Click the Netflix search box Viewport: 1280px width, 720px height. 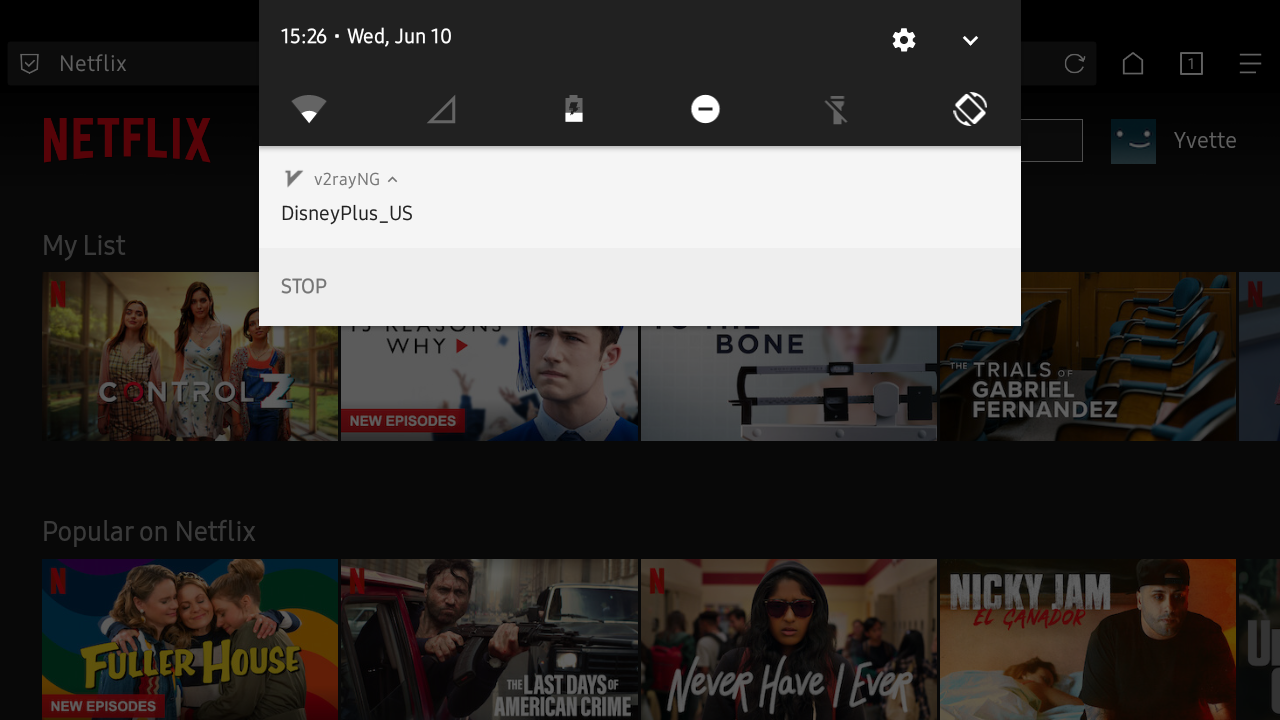pyautogui.click(x=1051, y=140)
